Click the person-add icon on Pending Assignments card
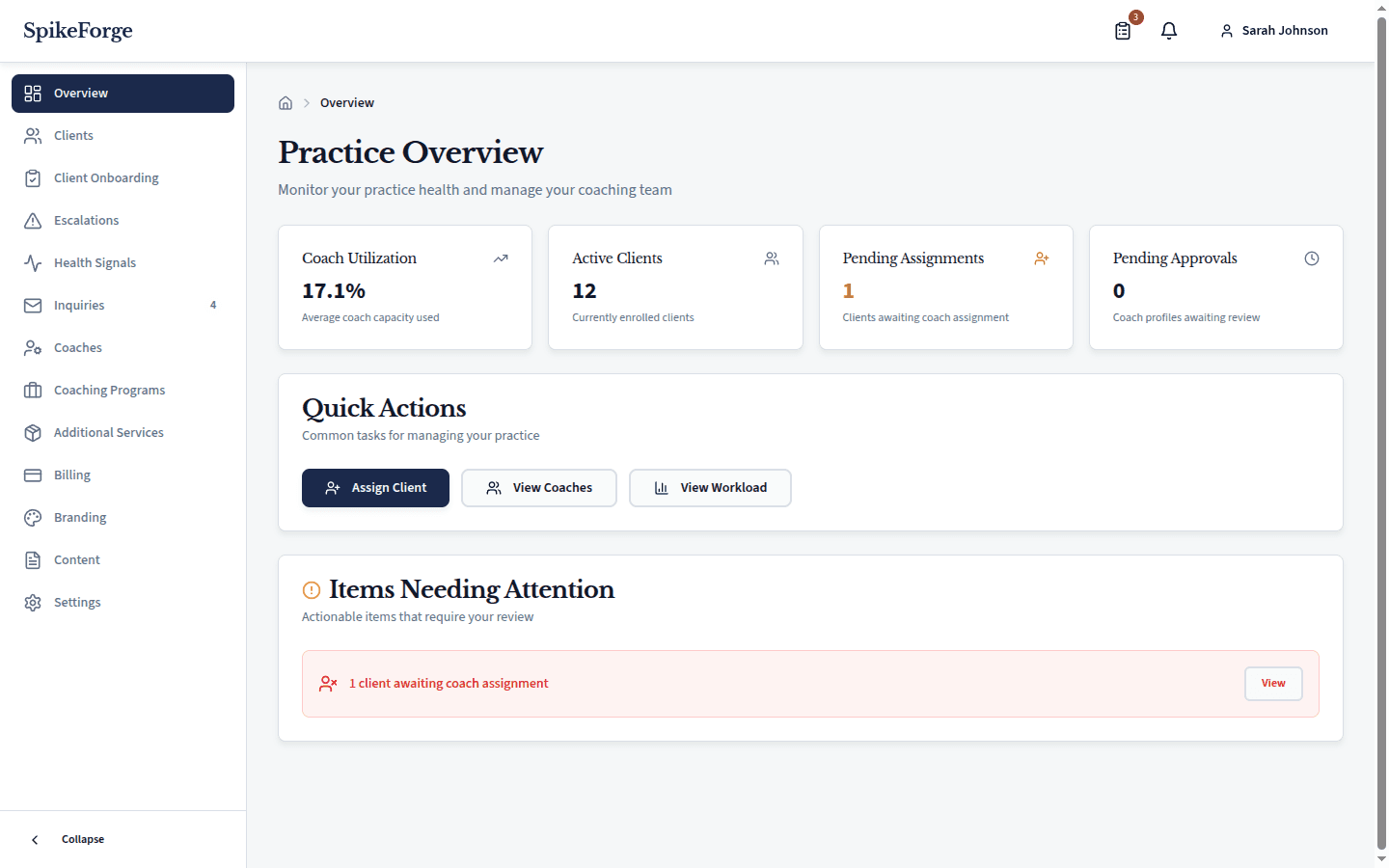 (x=1041, y=258)
